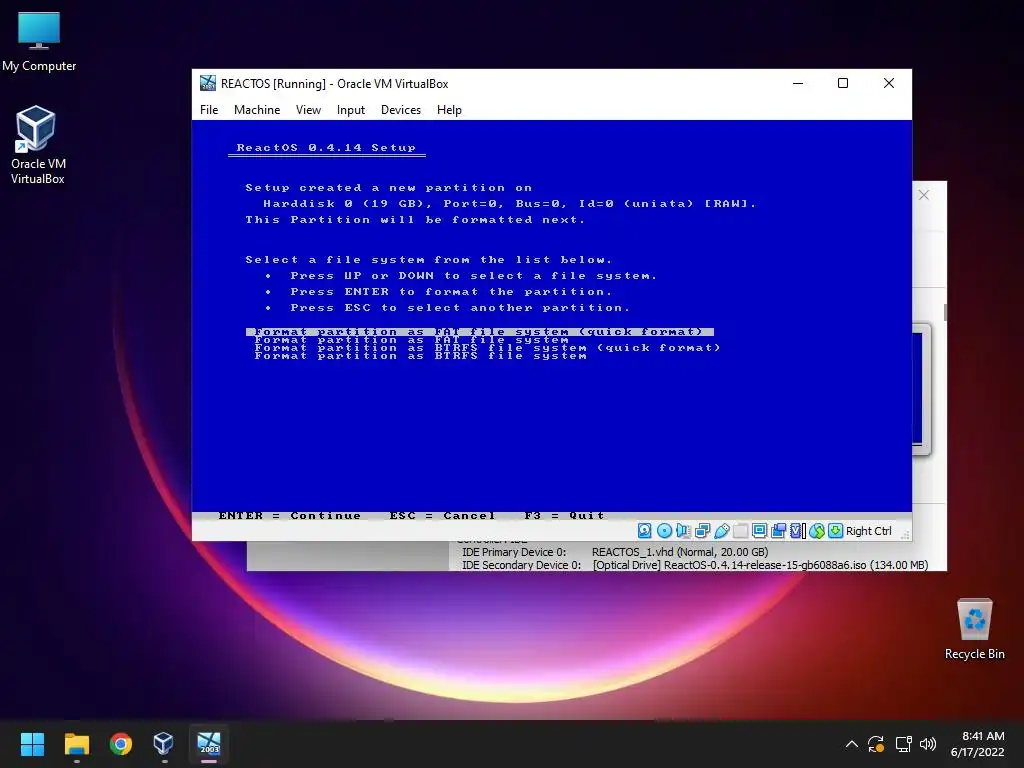Select FAT file system quick format option
1024x768 pixels.
tap(480, 332)
